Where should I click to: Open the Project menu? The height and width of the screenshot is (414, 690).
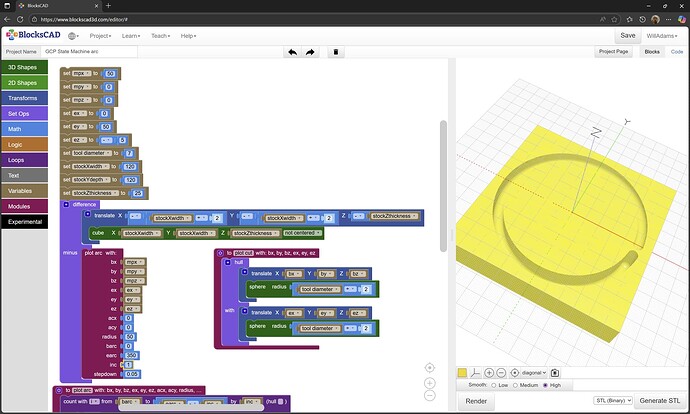[x=100, y=36]
